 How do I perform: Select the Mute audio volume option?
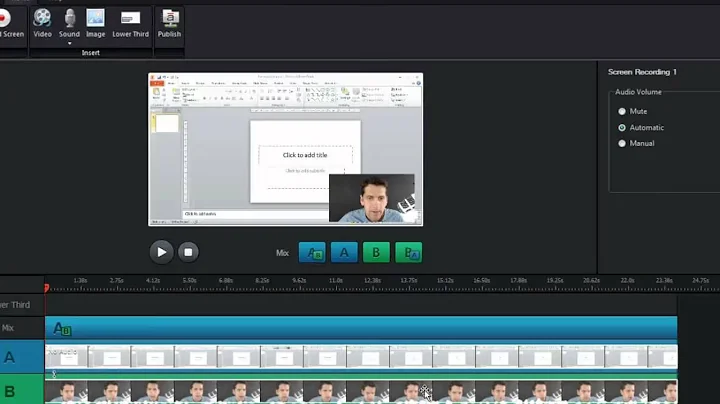coord(622,112)
